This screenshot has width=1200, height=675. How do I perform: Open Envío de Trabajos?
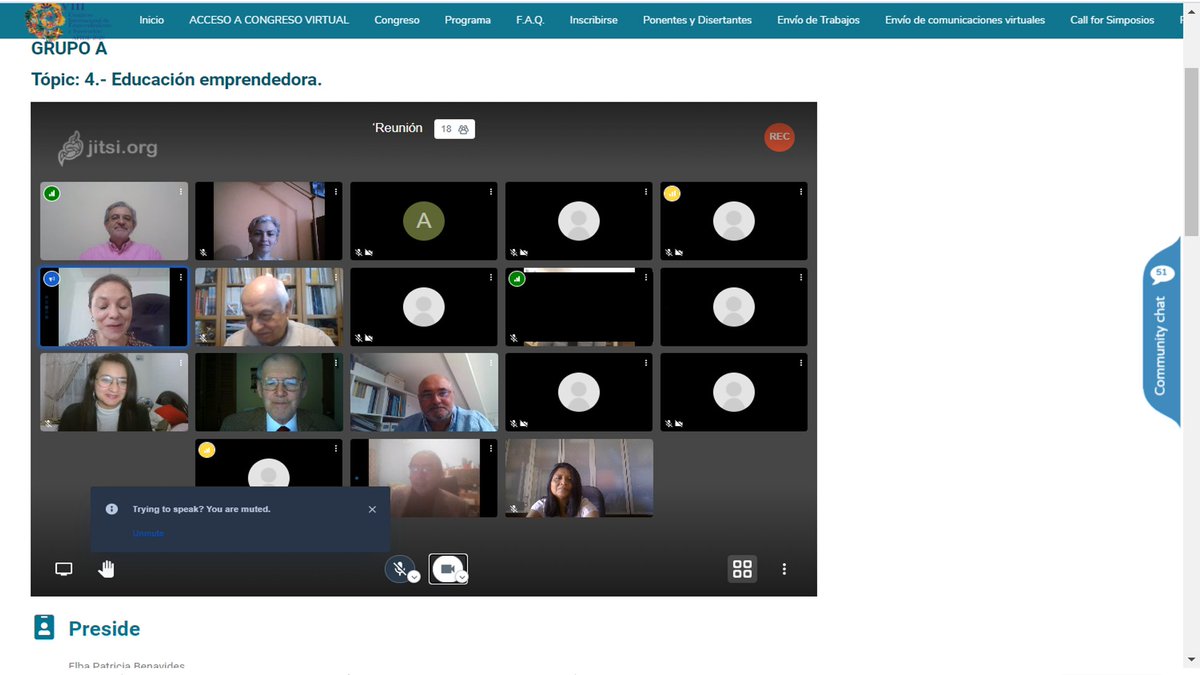point(818,20)
